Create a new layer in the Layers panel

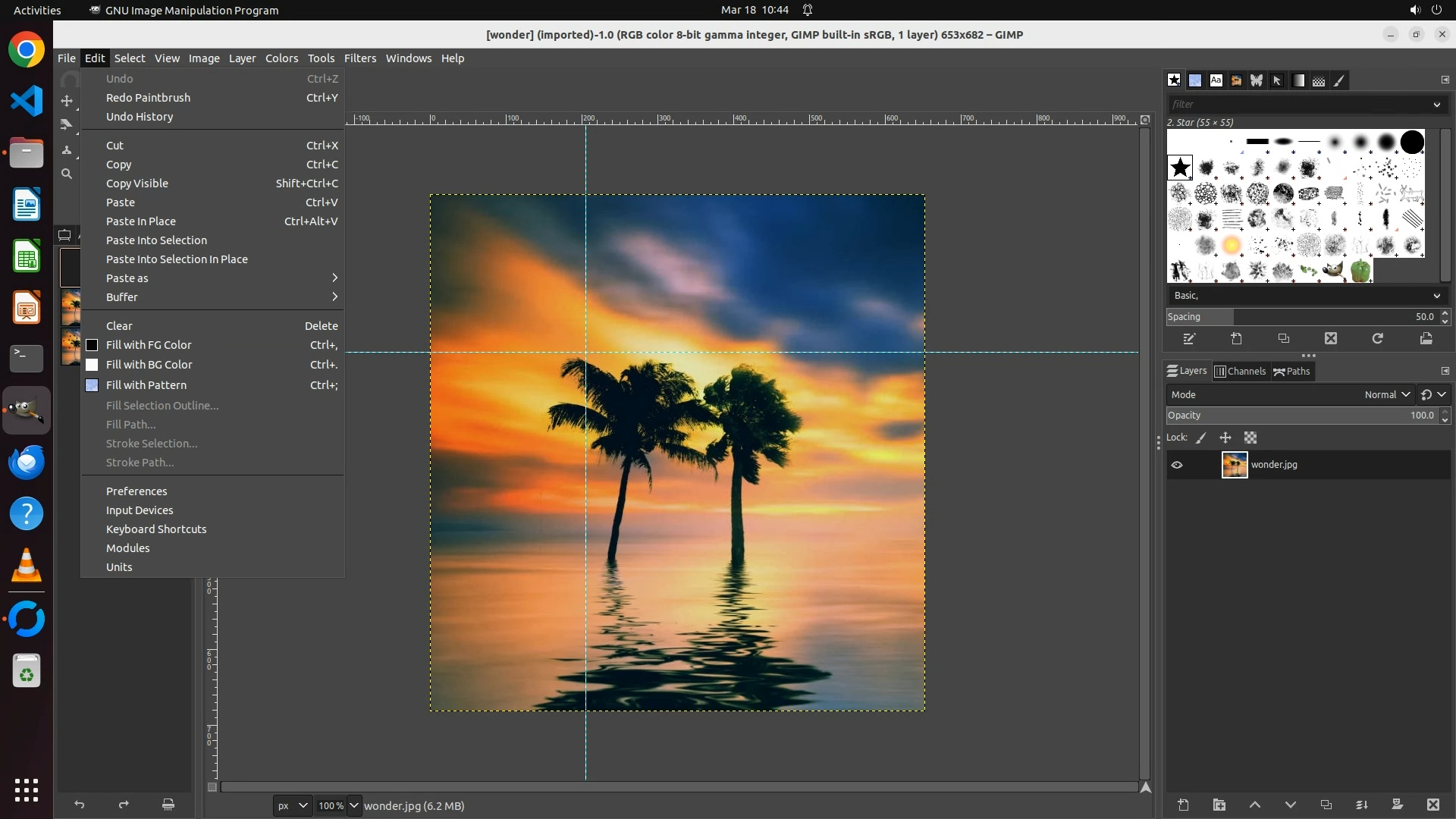coord(1183,805)
